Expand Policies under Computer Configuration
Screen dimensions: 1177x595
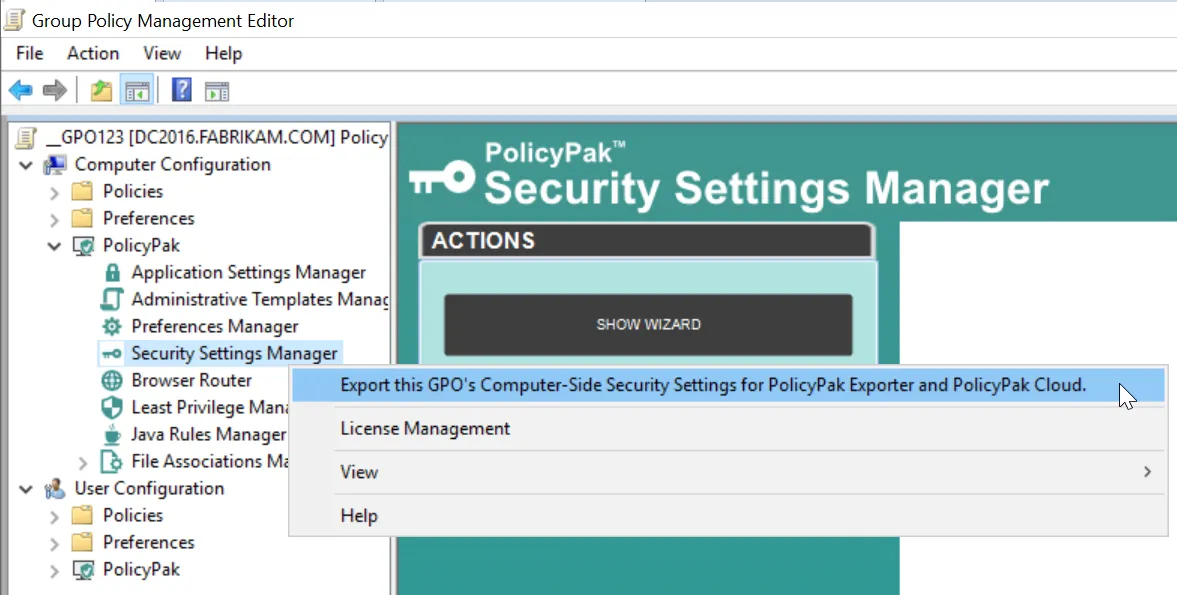tap(54, 192)
